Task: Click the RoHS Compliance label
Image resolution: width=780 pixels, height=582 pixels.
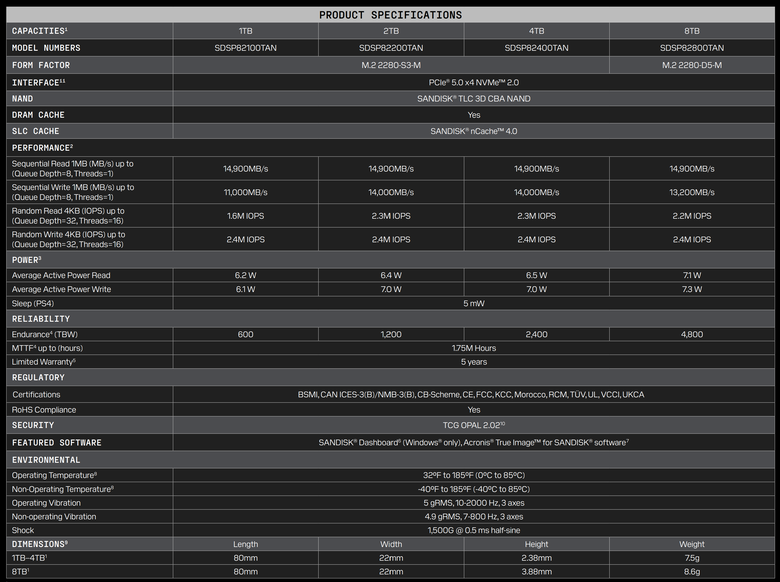Action: 44,410
